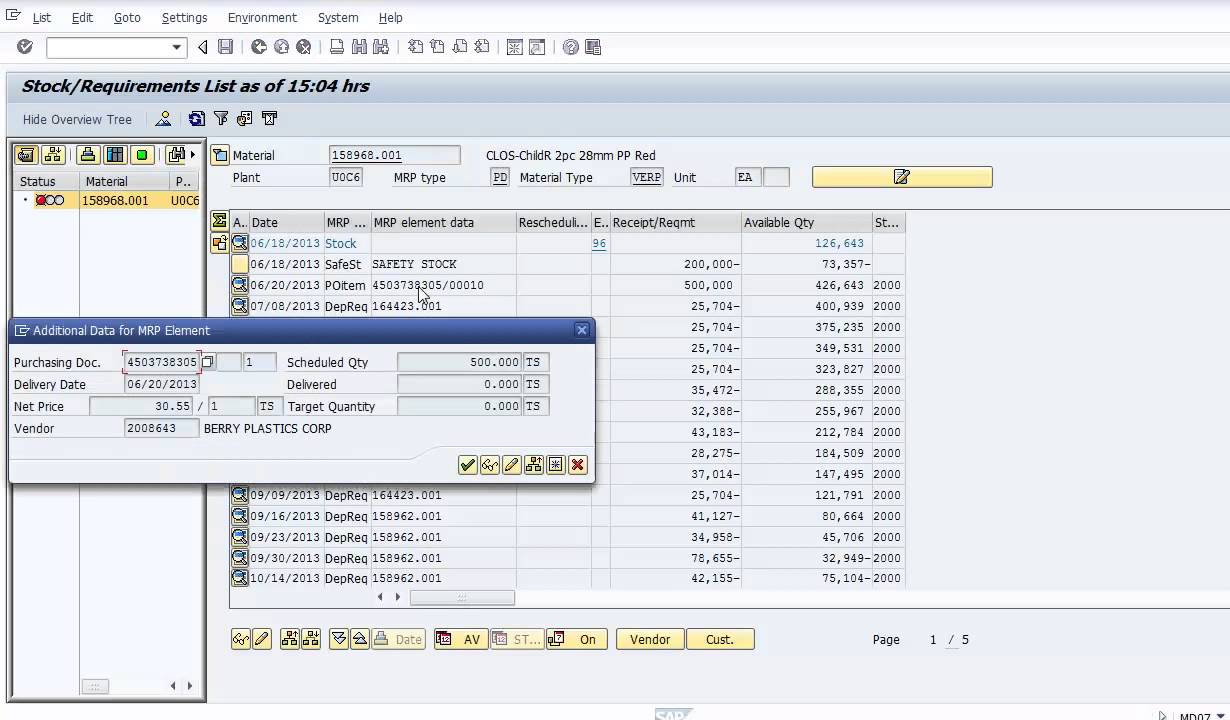Open the Environment menu
The height and width of the screenshot is (720, 1230).
[262, 17]
